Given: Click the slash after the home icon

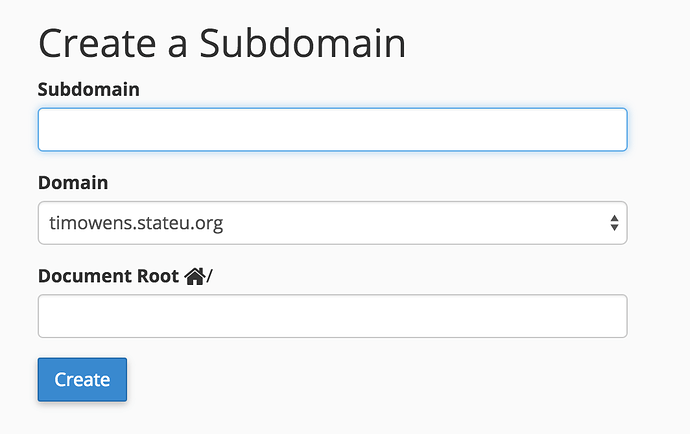Looking at the screenshot, I should pyautogui.click(x=209, y=276).
